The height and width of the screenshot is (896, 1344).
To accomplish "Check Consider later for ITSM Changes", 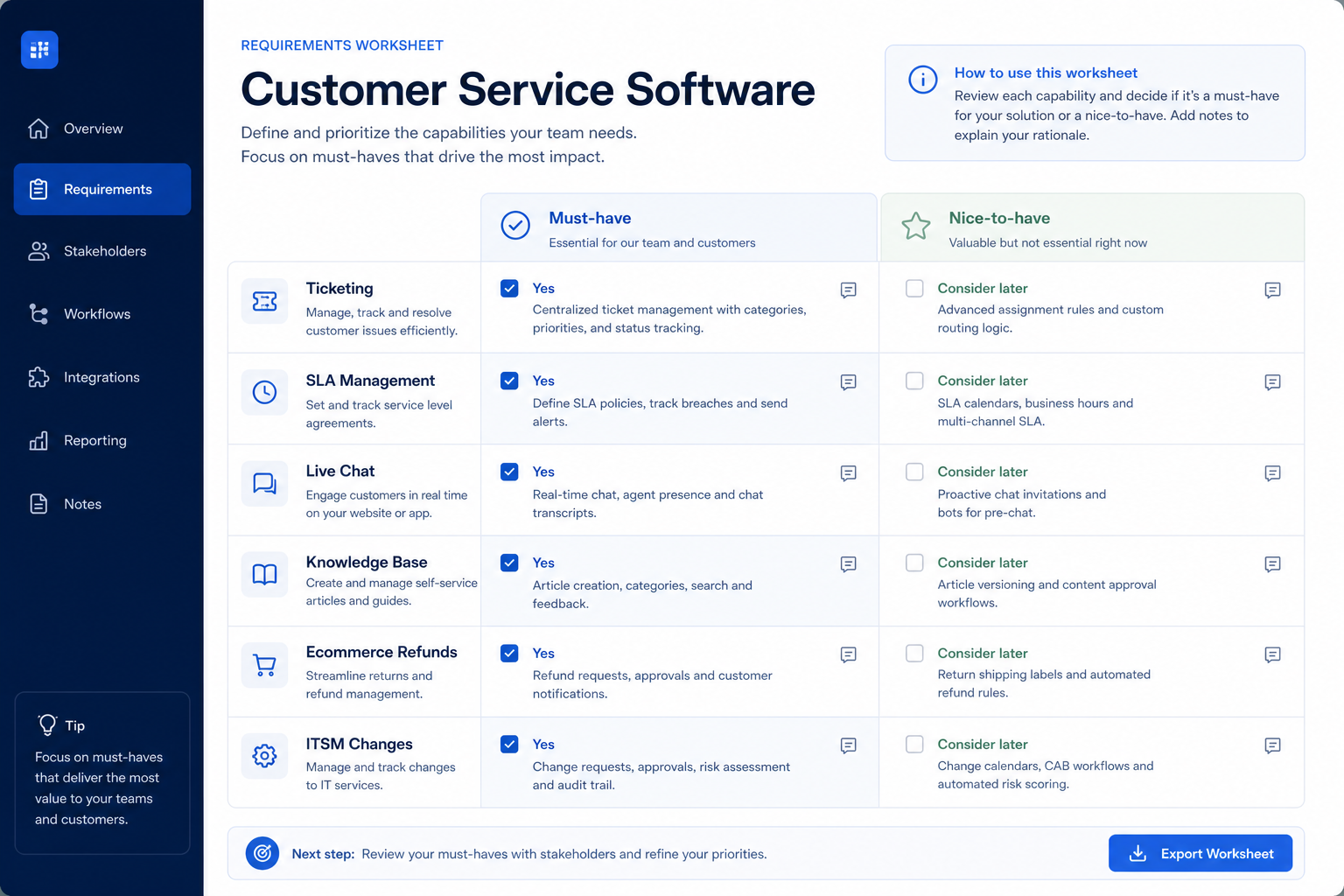I will coord(914,744).
